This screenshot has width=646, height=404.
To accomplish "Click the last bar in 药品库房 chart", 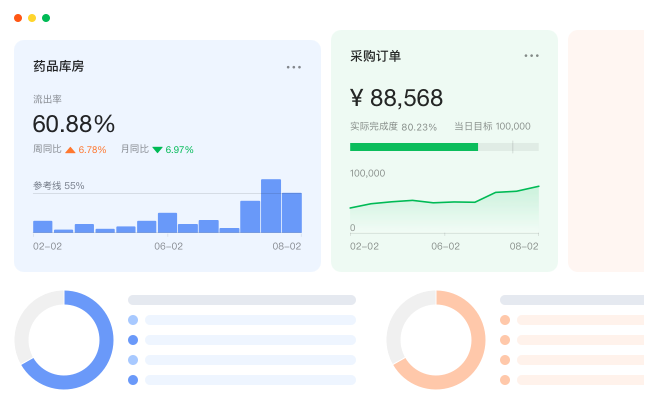I will (x=292, y=213).
